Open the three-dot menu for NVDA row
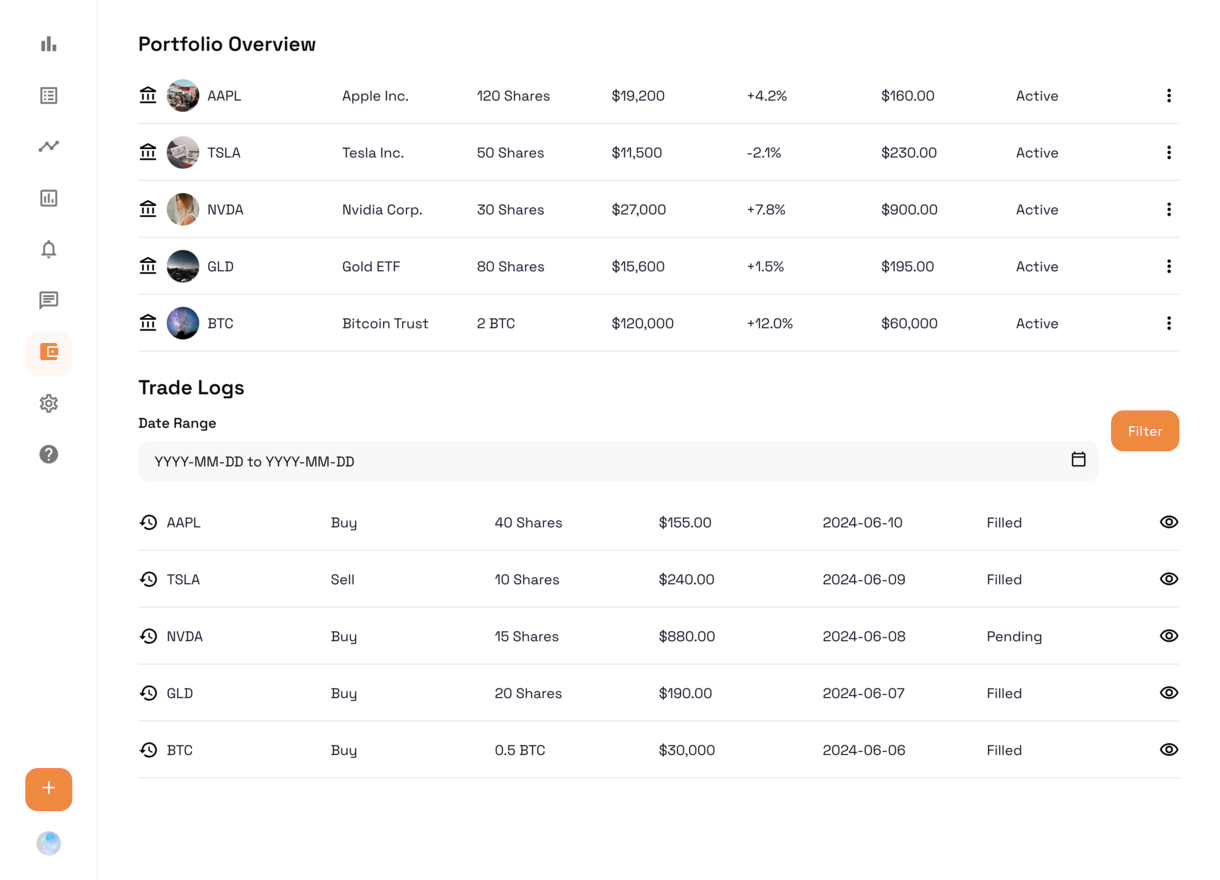 [1168, 210]
